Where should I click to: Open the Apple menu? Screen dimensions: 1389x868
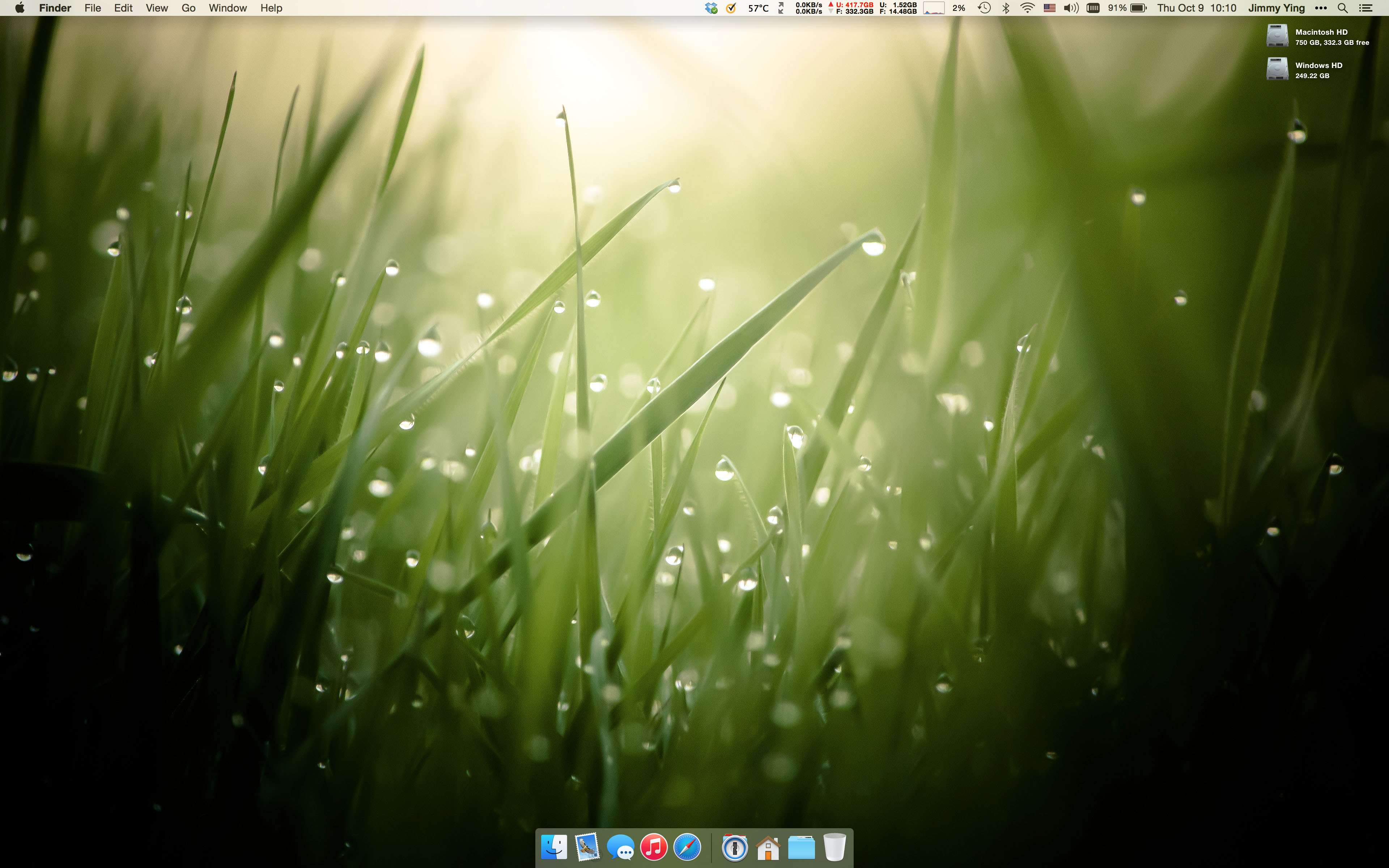[20, 8]
